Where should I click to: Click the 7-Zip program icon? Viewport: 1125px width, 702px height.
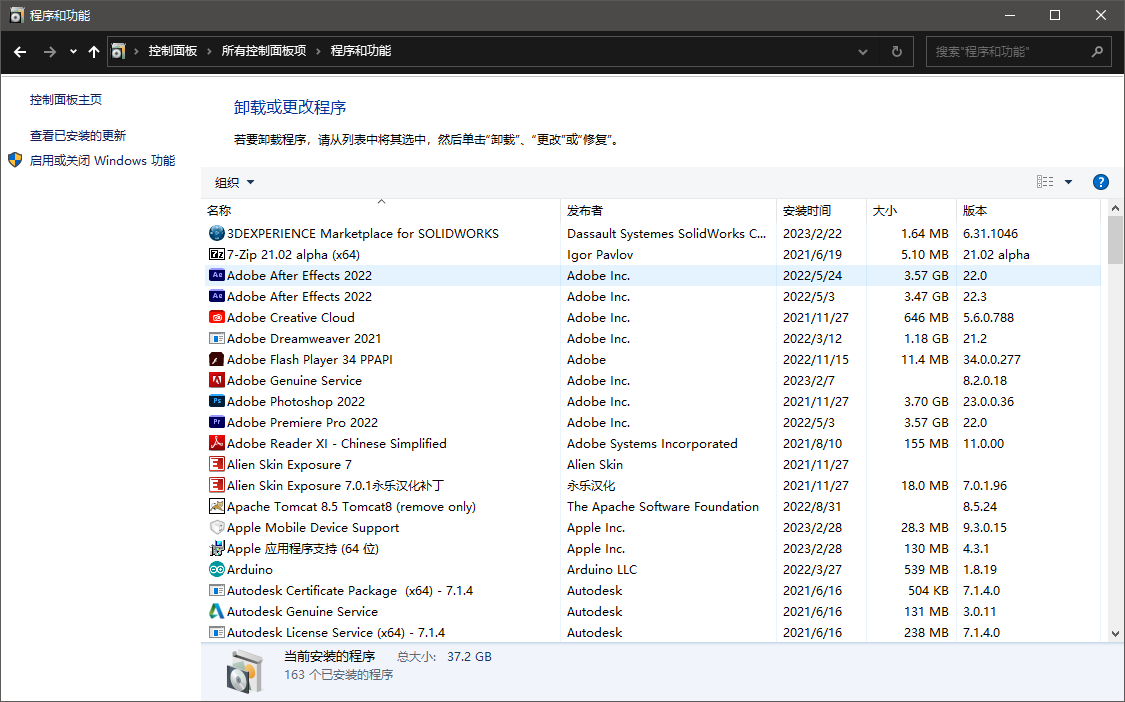coord(217,254)
